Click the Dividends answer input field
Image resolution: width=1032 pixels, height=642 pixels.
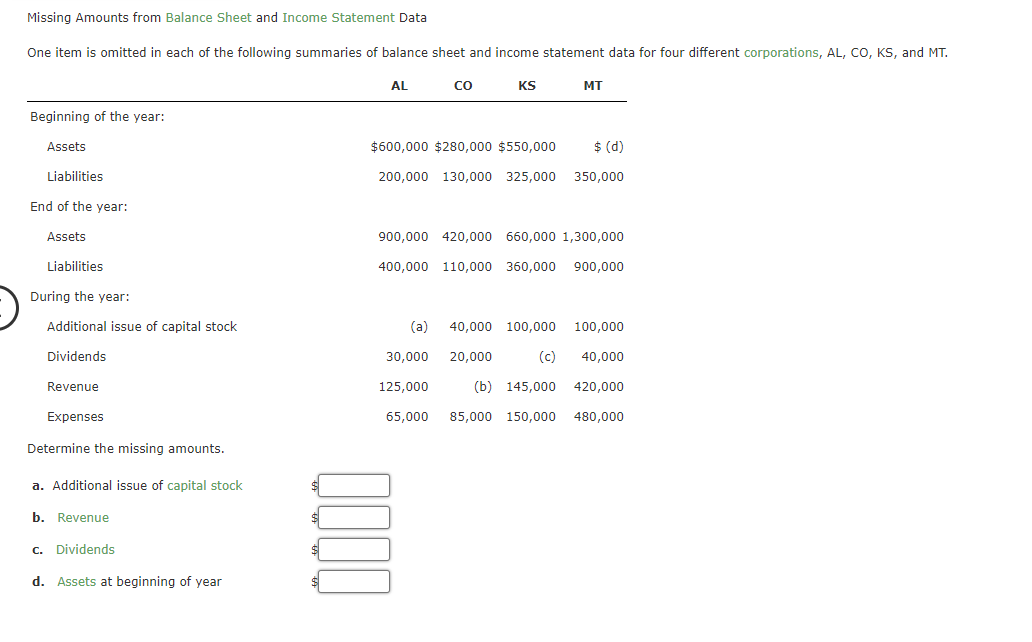pos(354,549)
